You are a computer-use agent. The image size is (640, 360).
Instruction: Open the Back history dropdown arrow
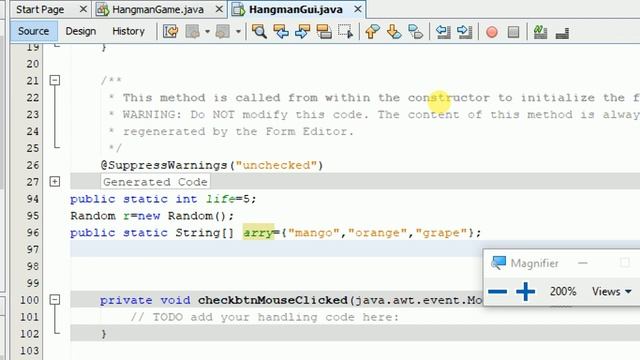pos(207,31)
